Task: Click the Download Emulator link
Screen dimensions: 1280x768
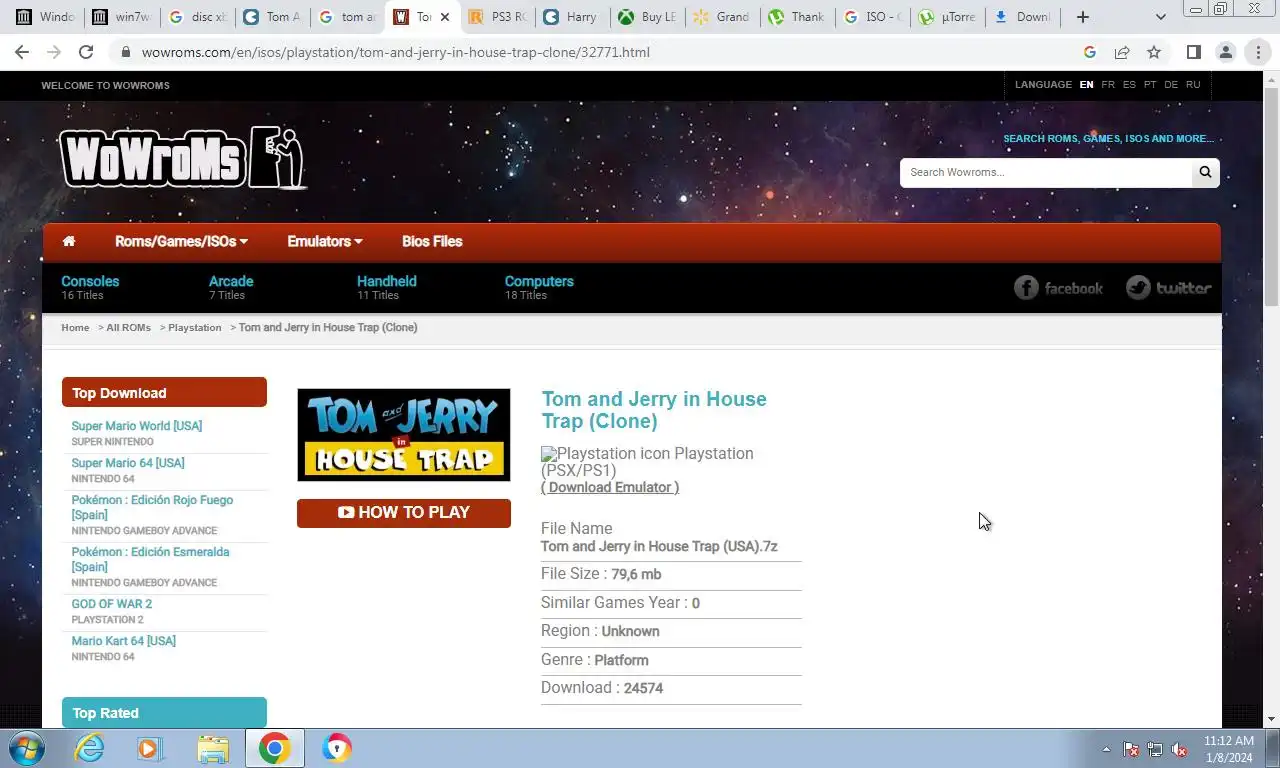Action: pyautogui.click(x=610, y=487)
